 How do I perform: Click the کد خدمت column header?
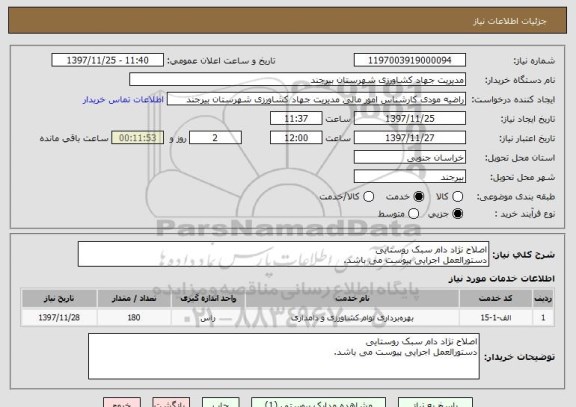tap(496, 298)
